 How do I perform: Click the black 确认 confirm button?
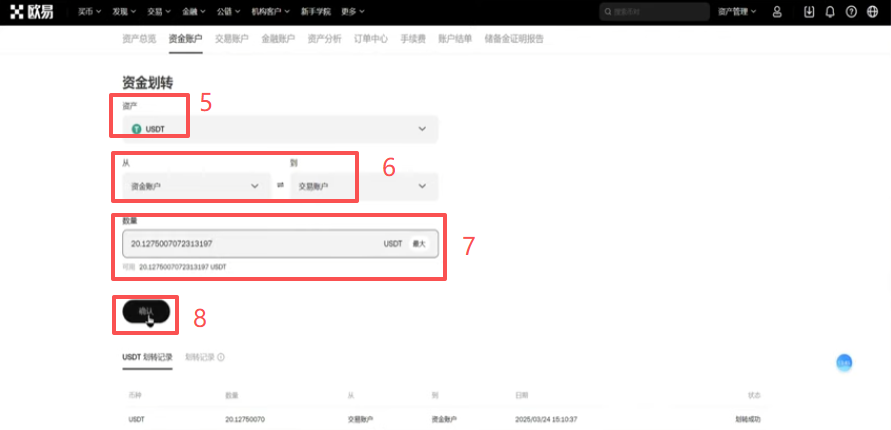[146, 311]
